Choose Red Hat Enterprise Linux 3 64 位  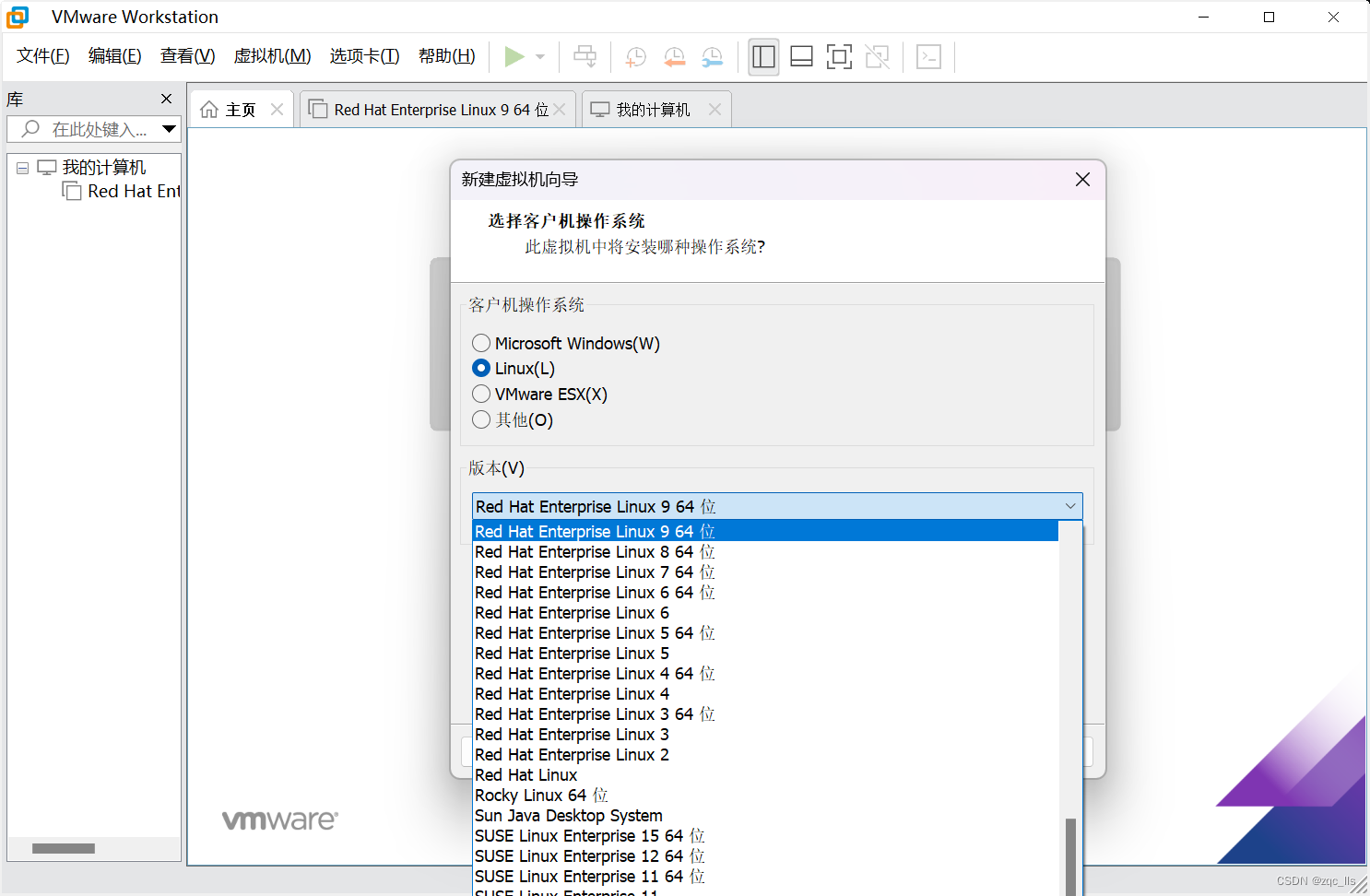[765, 714]
